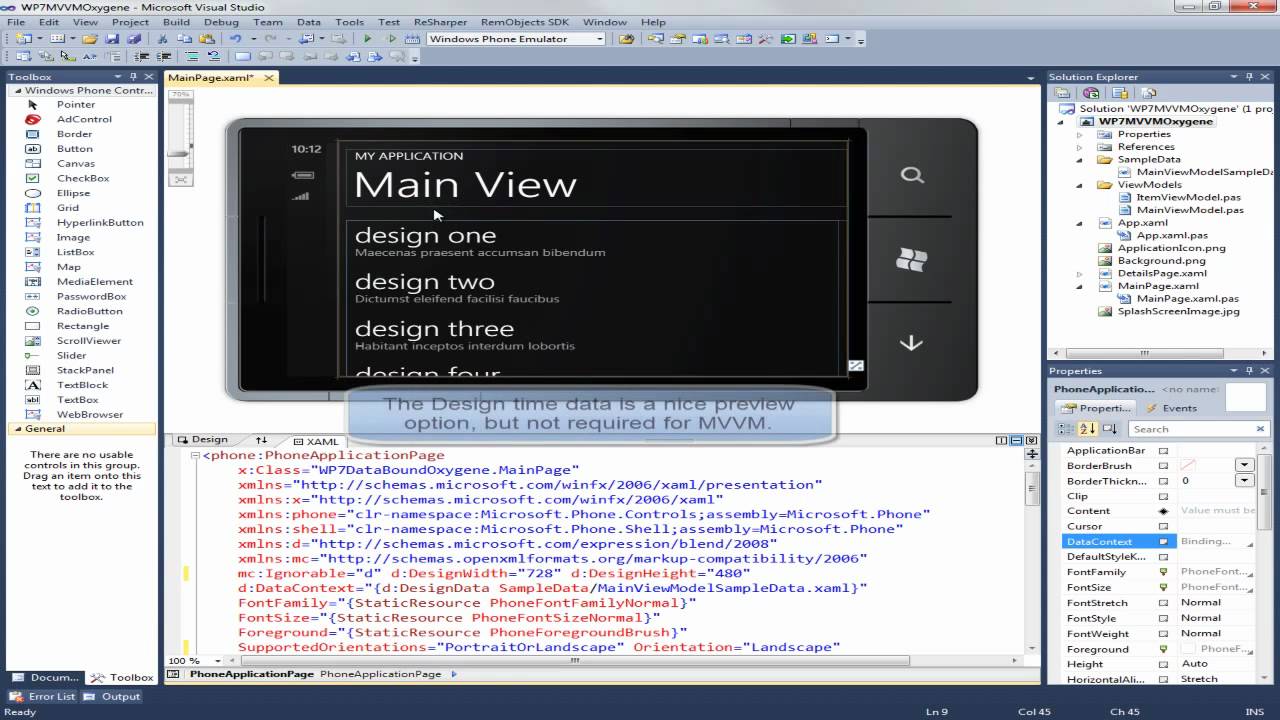Collapse the ViewModels folder node
This screenshot has height=720, width=1280.
coord(1079,185)
